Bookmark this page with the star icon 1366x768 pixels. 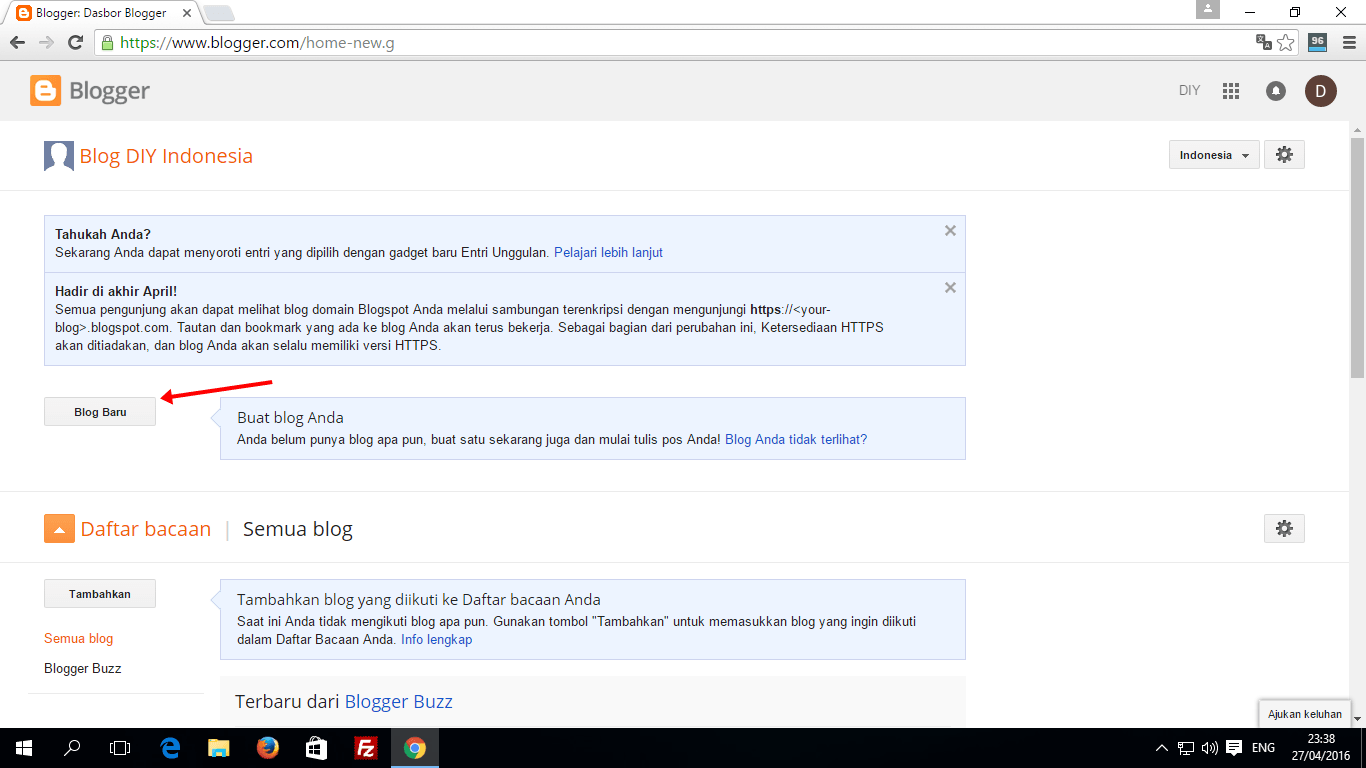click(x=1286, y=43)
